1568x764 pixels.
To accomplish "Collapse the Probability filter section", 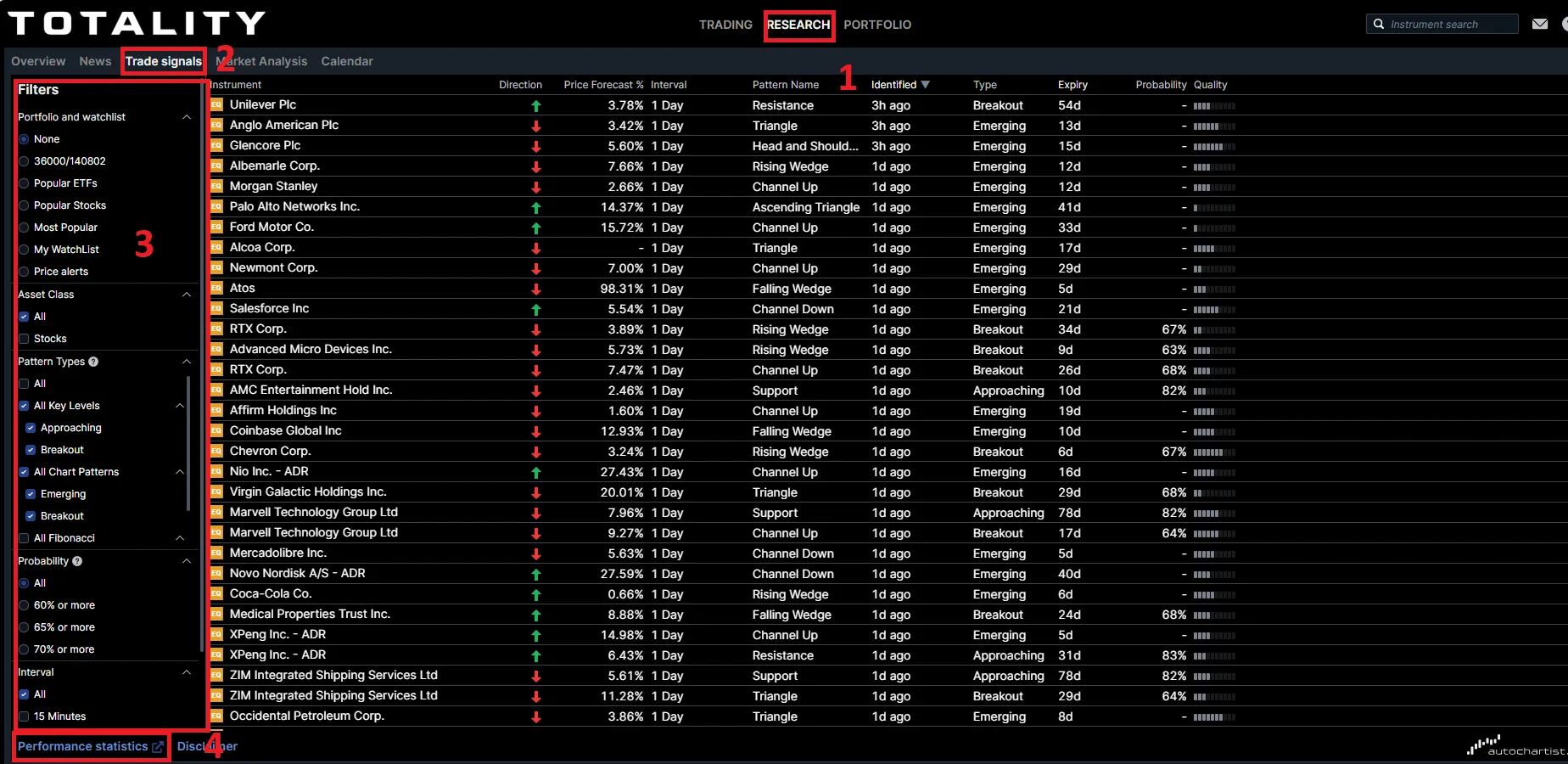I will click(187, 561).
